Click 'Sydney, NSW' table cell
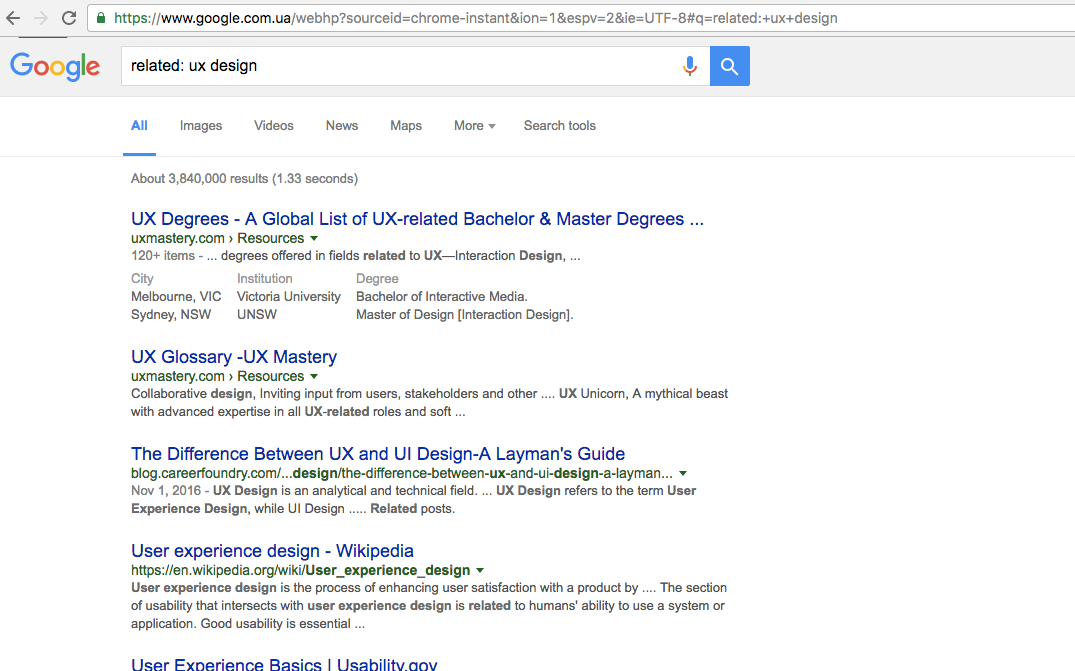Image resolution: width=1075 pixels, height=671 pixels. tap(171, 314)
